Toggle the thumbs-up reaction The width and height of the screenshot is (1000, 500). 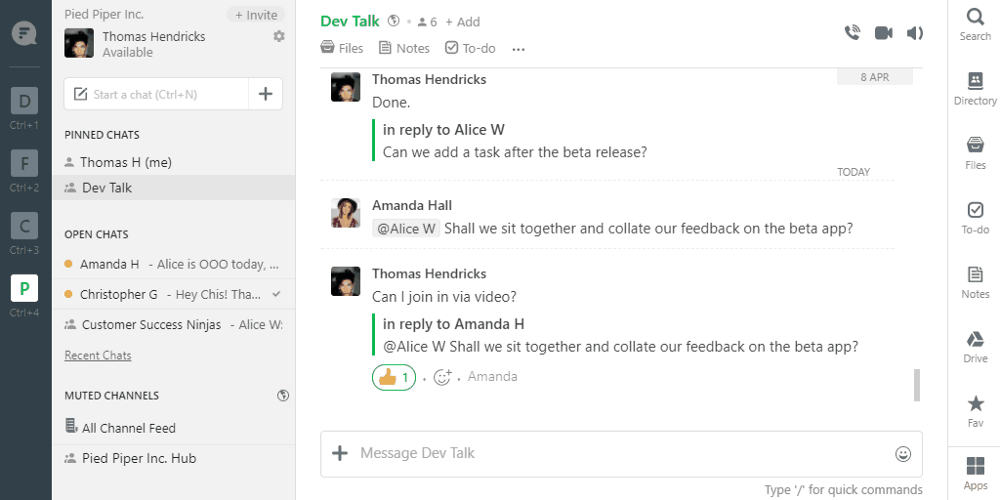pyautogui.click(x=394, y=378)
